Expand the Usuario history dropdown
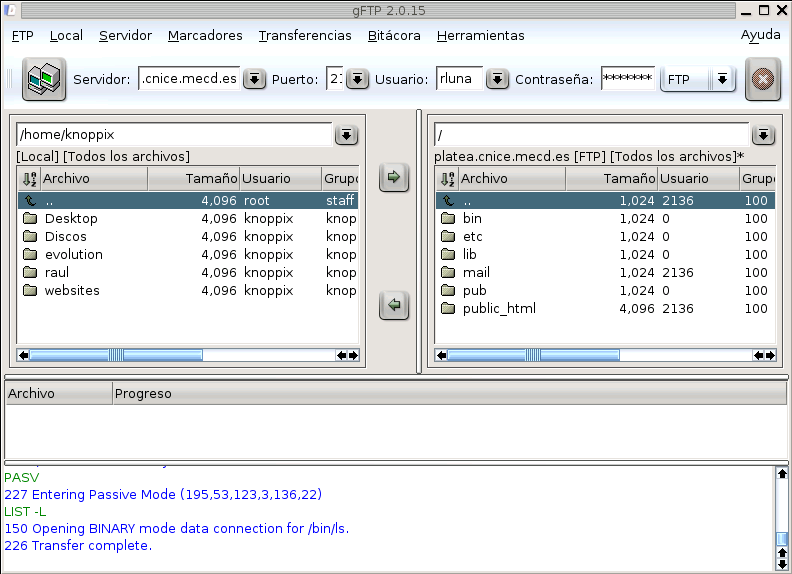The image size is (792, 574). (x=497, y=79)
